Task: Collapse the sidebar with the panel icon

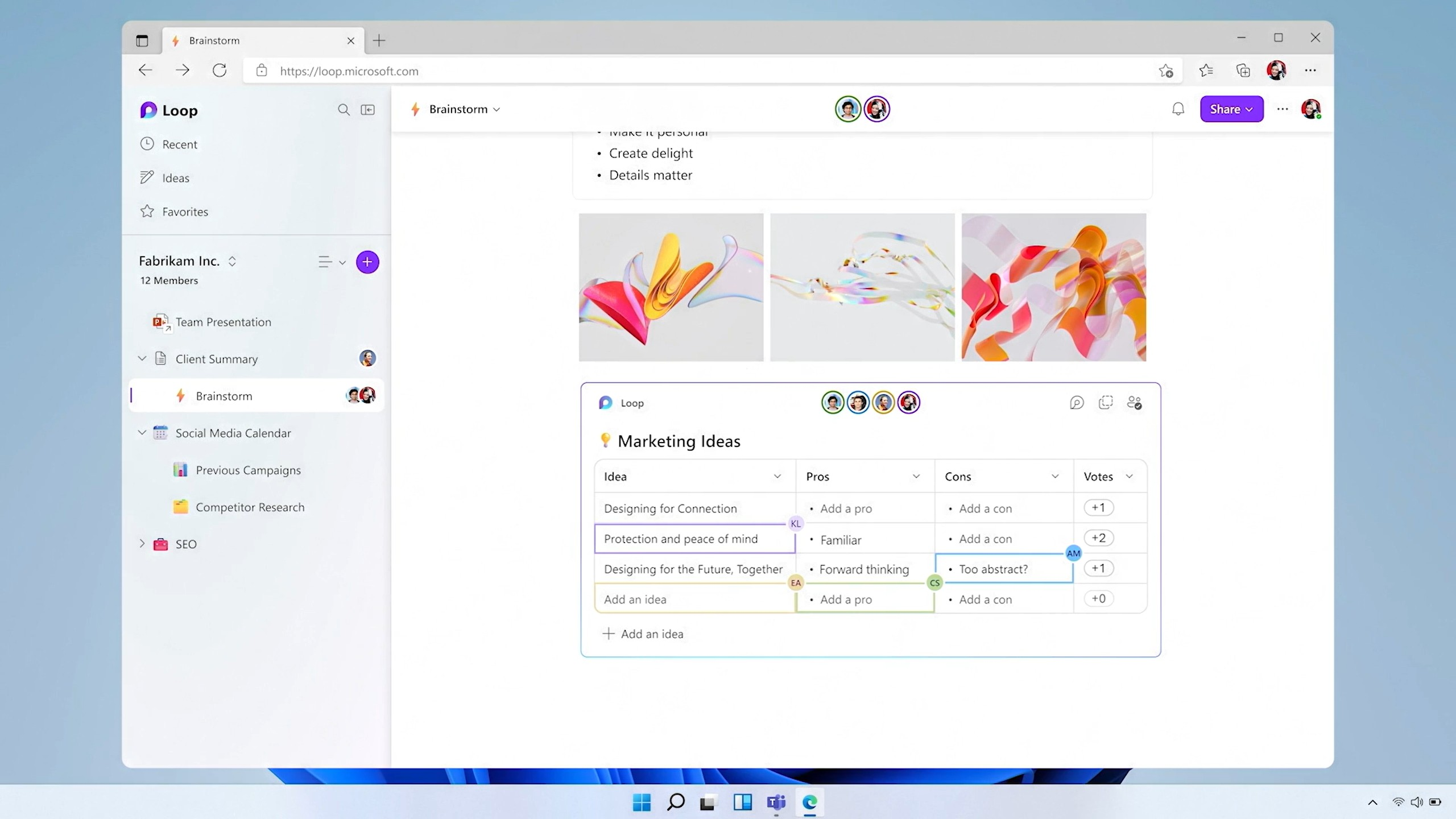Action: tap(368, 110)
